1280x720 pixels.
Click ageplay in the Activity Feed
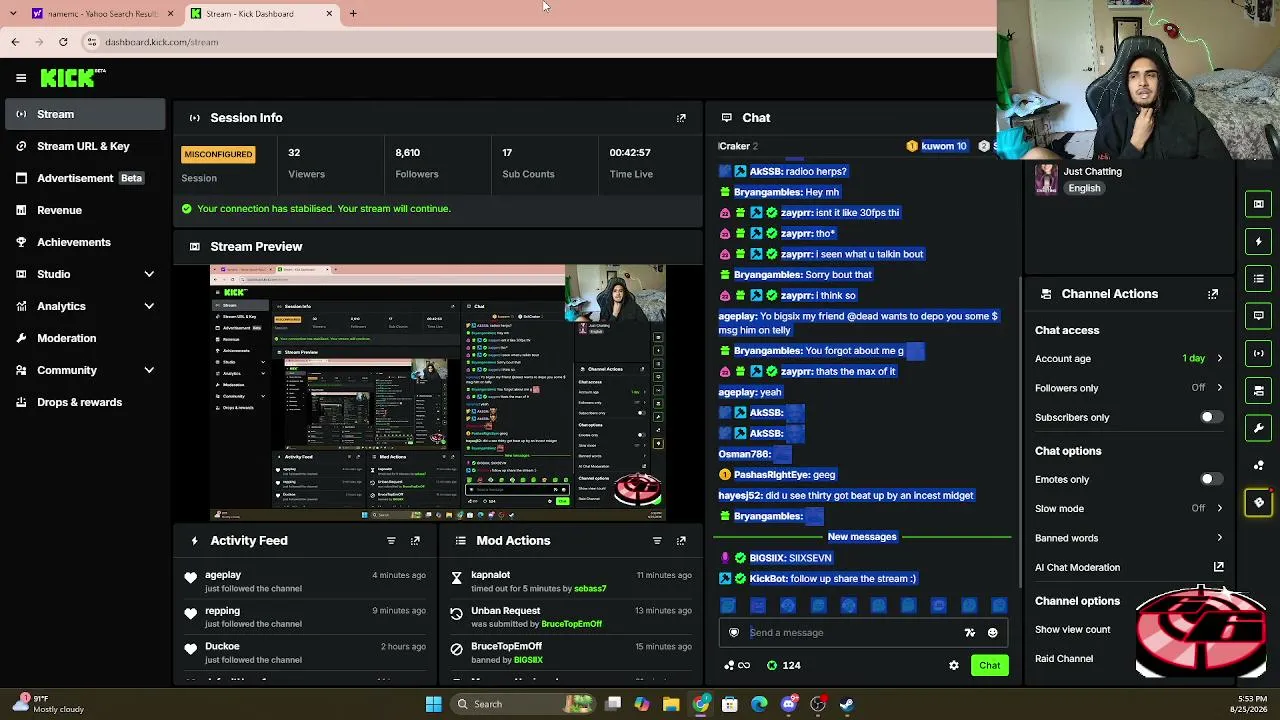pos(223,575)
